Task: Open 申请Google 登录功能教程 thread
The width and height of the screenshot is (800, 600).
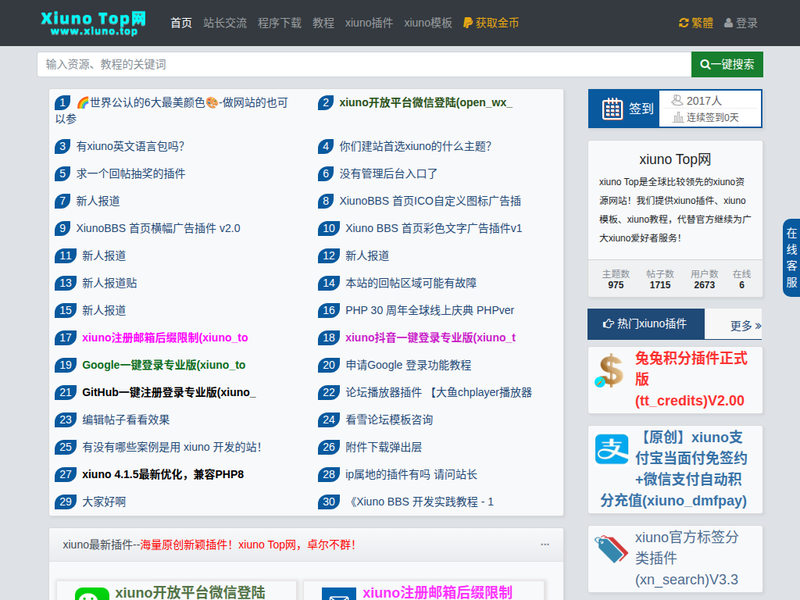Action: [x=408, y=365]
